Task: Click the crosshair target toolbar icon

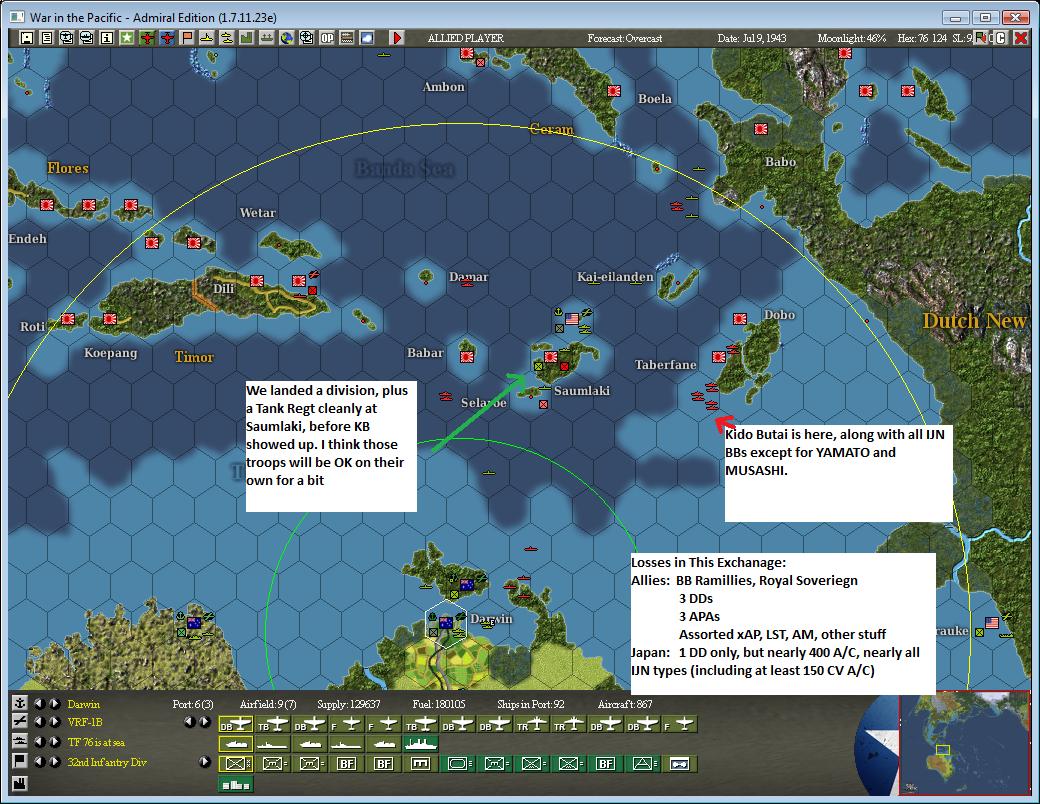Action: point(306,38)
